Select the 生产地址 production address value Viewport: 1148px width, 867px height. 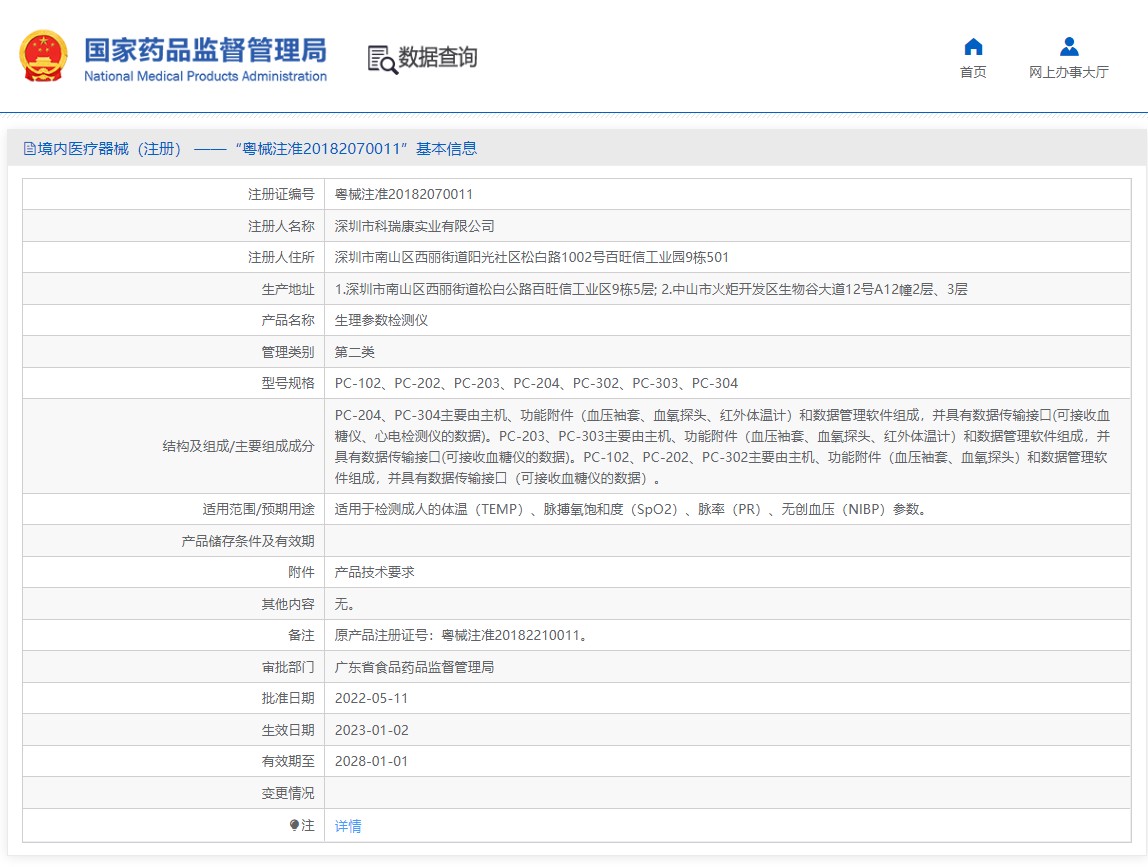point(651,289)
